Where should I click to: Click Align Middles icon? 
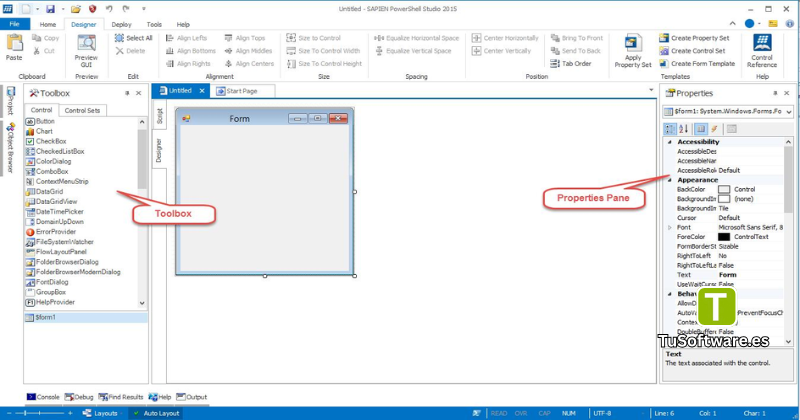click(x=229, y=51)
